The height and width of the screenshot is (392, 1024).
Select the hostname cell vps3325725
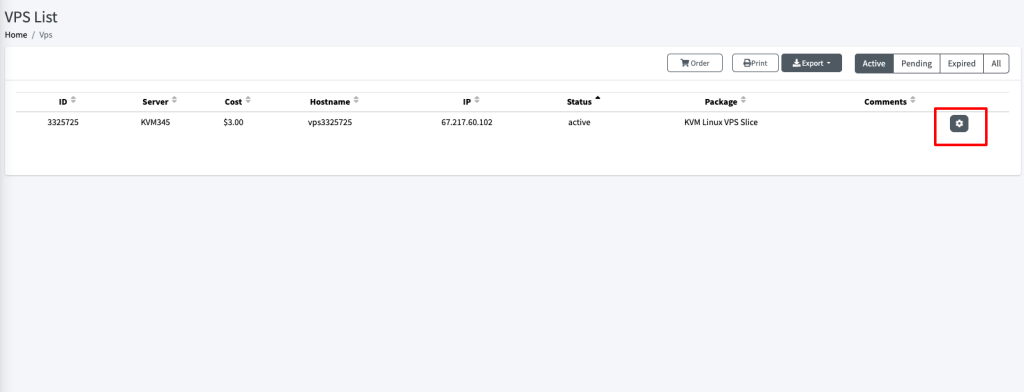point(330,122)
